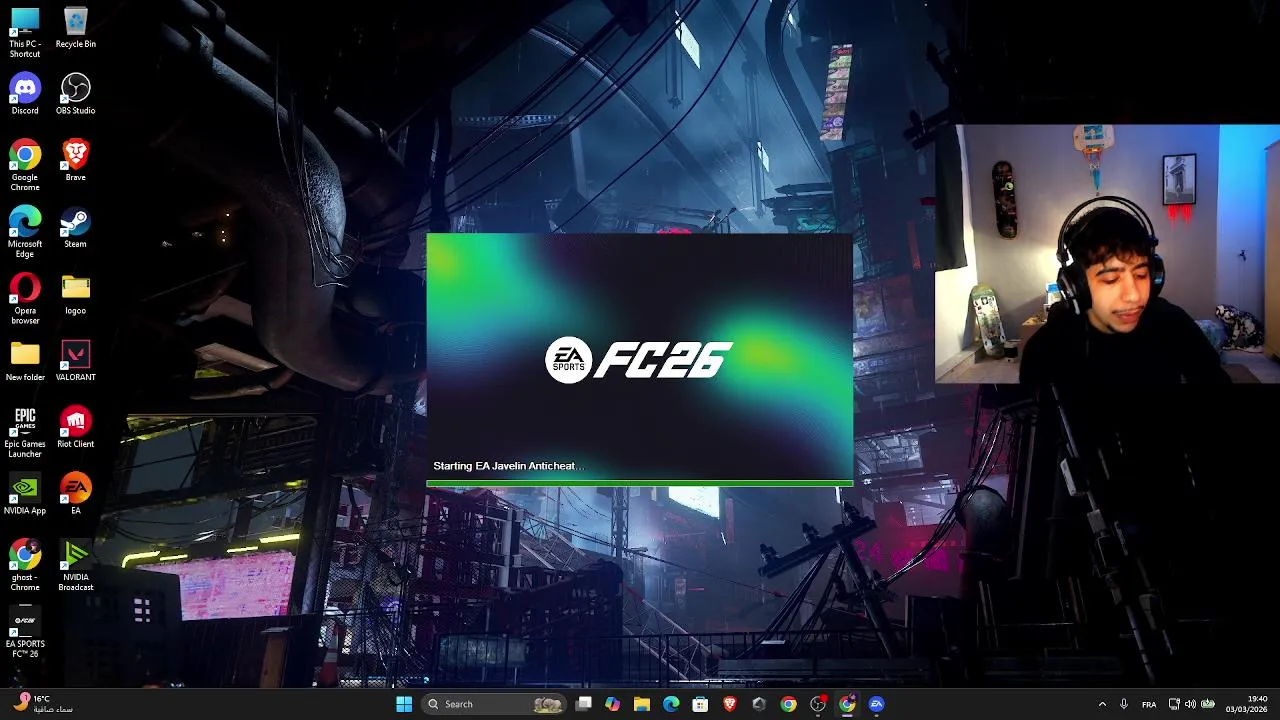The height and width of the screenshot is (720, 1280).
Task: Open Epic Games Launcher icon
Action: click(x=25, y=433)
